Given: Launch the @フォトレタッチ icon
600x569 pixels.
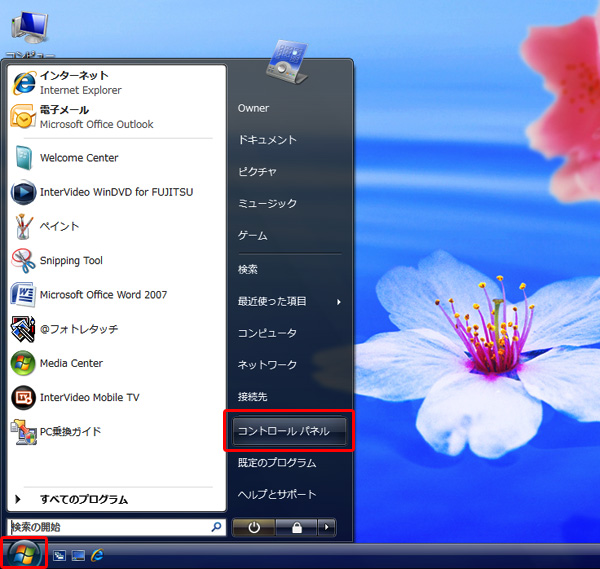Looking at the screenshot, I should click(x=23, y=329).
